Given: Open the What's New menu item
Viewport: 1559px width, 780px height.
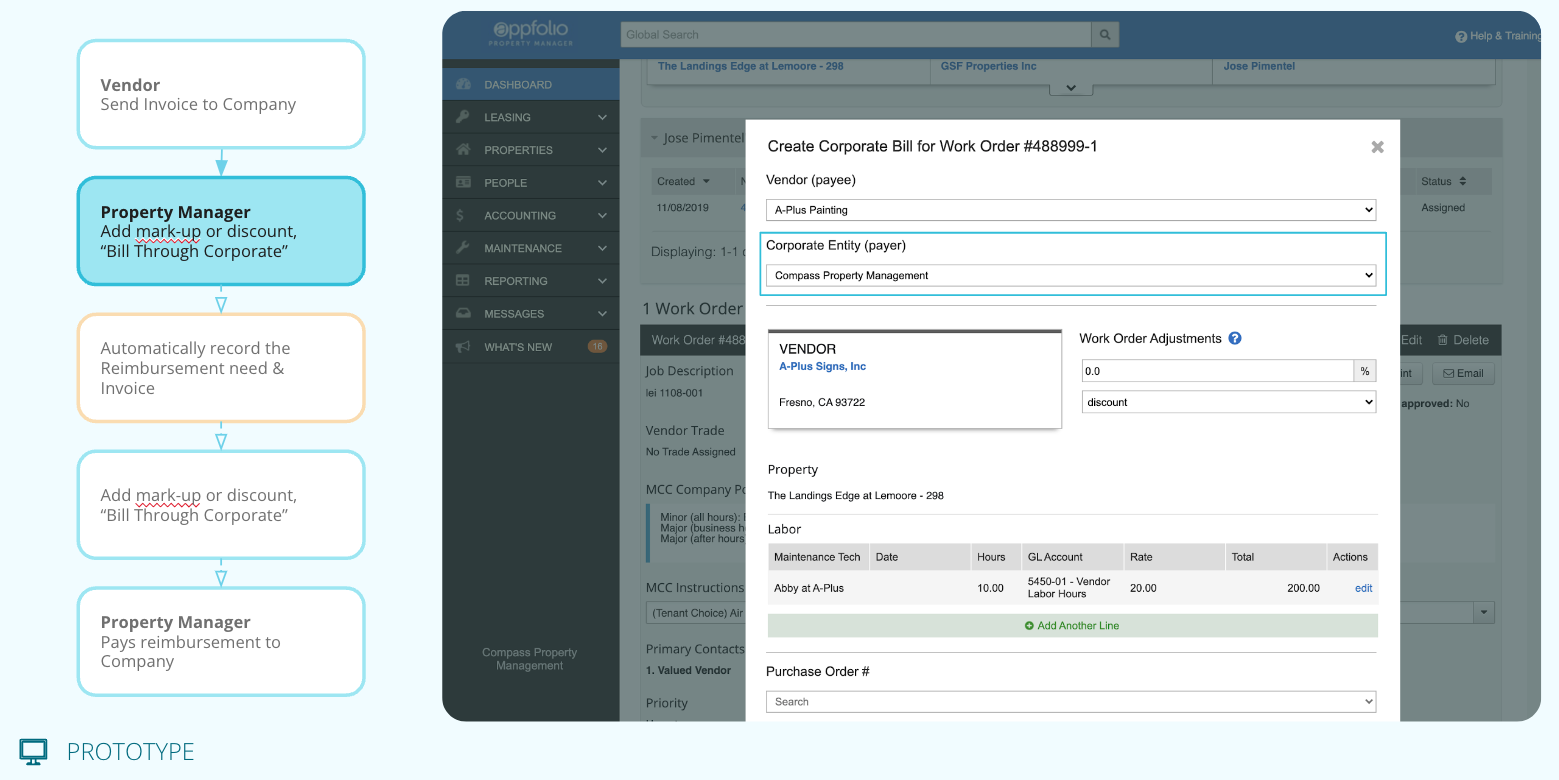Looking at the screenshot, I should click(x=531, y=347).
